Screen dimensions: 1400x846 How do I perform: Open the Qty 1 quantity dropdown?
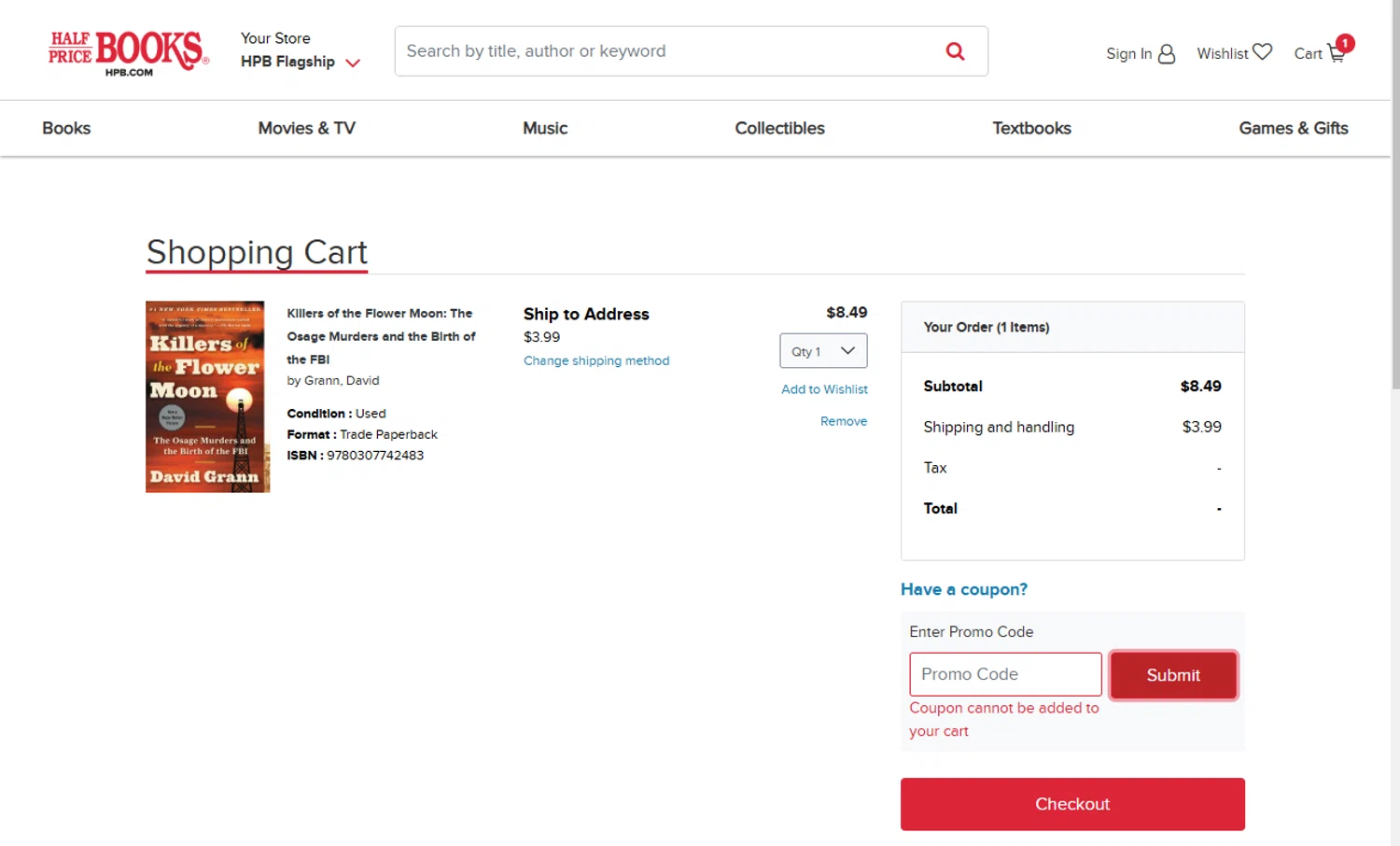tap(823, 351)
